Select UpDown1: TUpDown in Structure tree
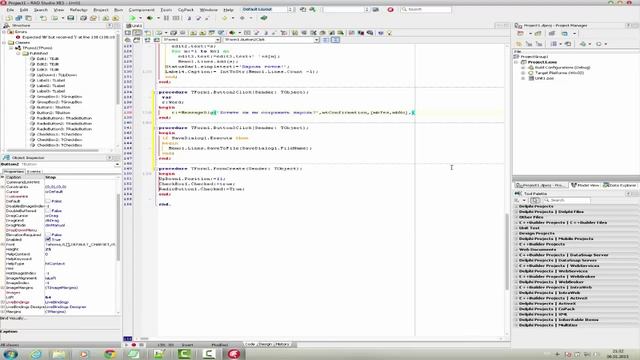640x360 pixels. [56, 75]
